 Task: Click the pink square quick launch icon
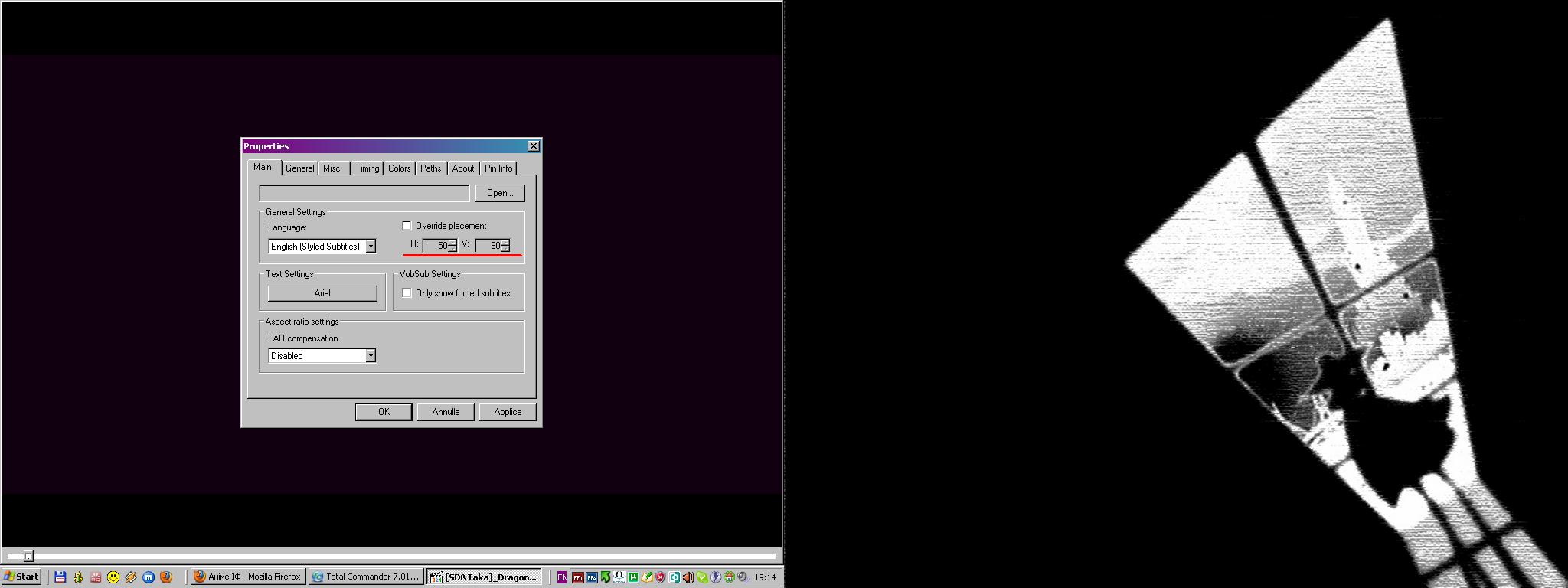click(95, 577)
